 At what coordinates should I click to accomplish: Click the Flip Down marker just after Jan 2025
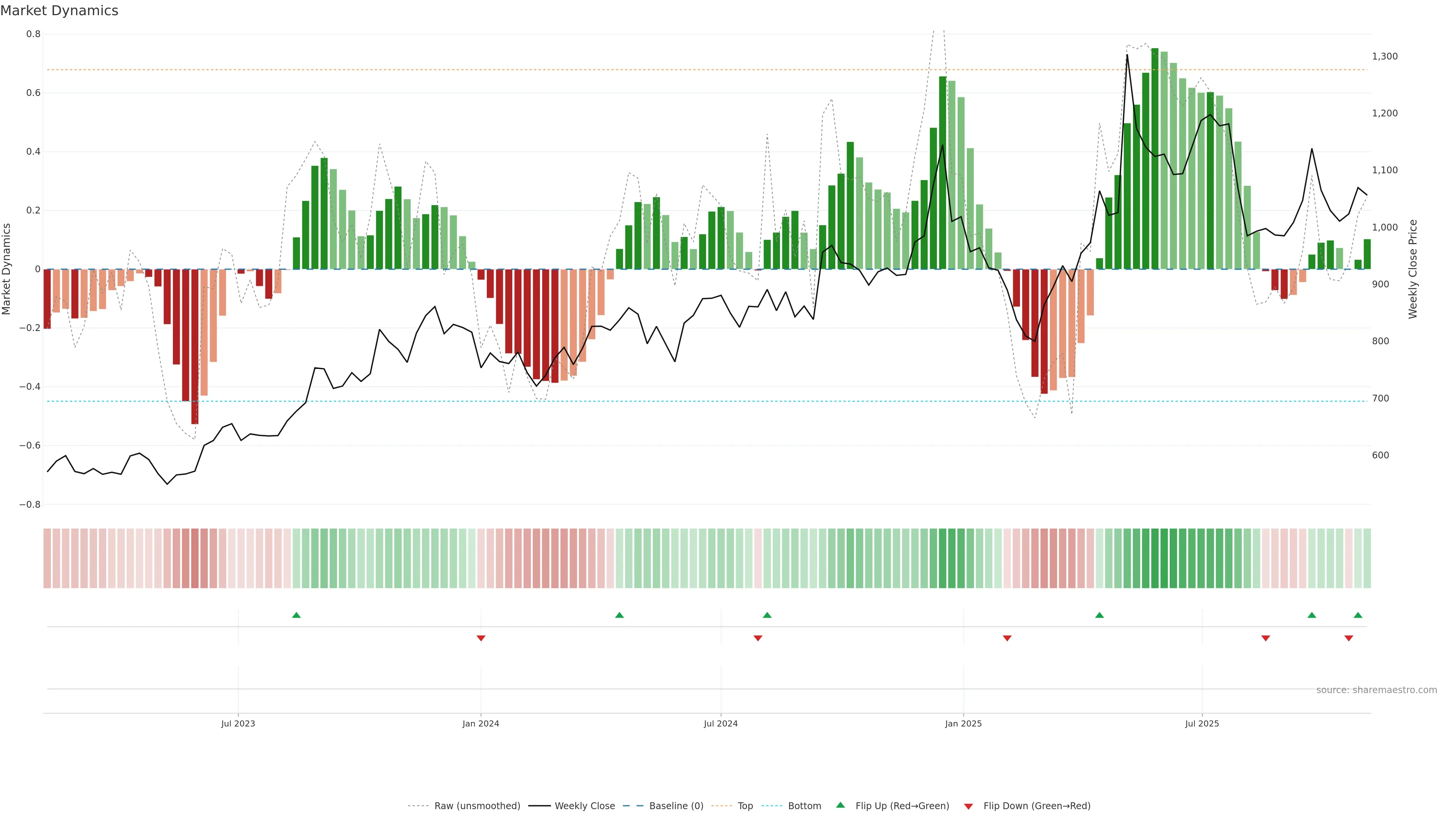pyautogui.click(x=1007, y=638)
